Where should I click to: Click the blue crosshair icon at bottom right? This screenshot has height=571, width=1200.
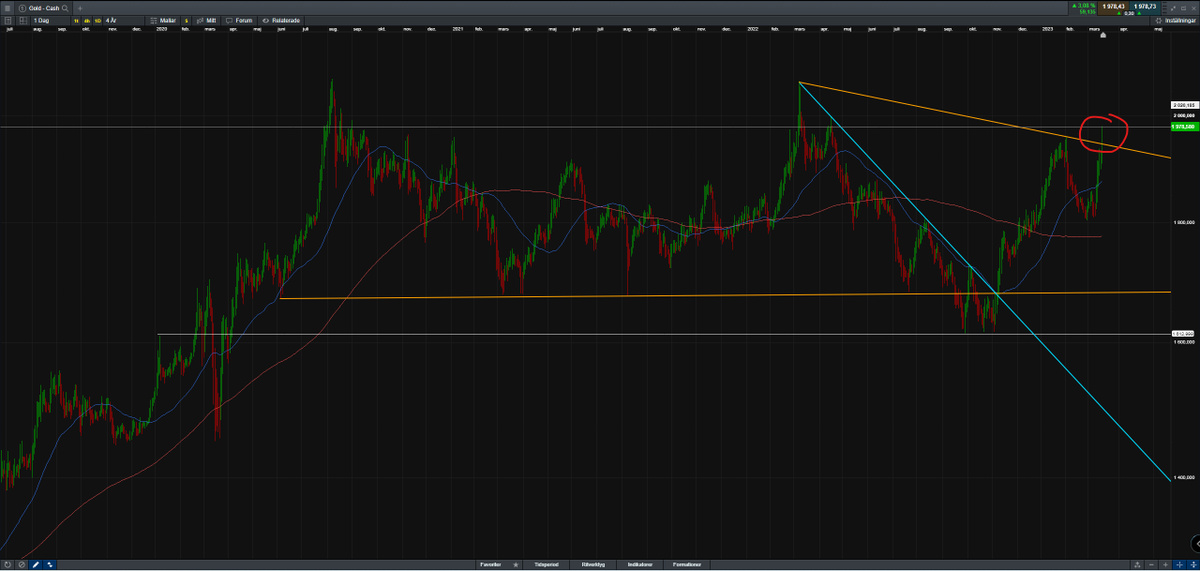(x=1179, y=565)
